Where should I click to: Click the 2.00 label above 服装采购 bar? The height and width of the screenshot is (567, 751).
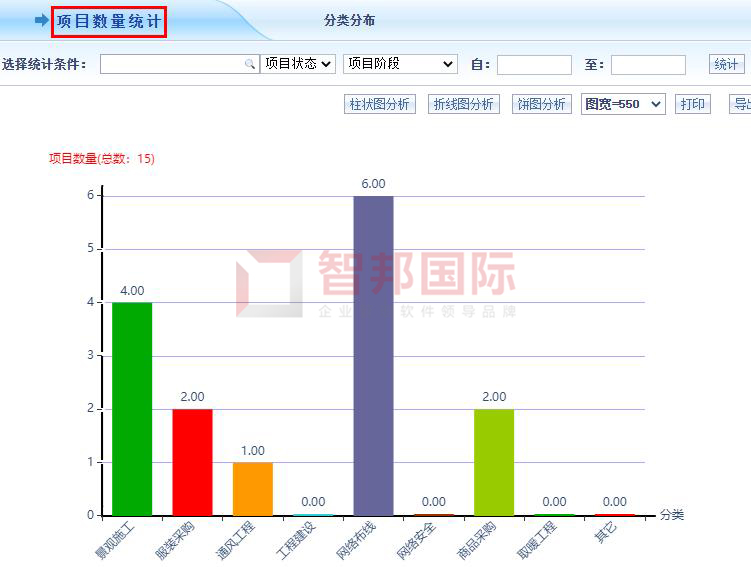pyautogui.click(x=193, y=397)
